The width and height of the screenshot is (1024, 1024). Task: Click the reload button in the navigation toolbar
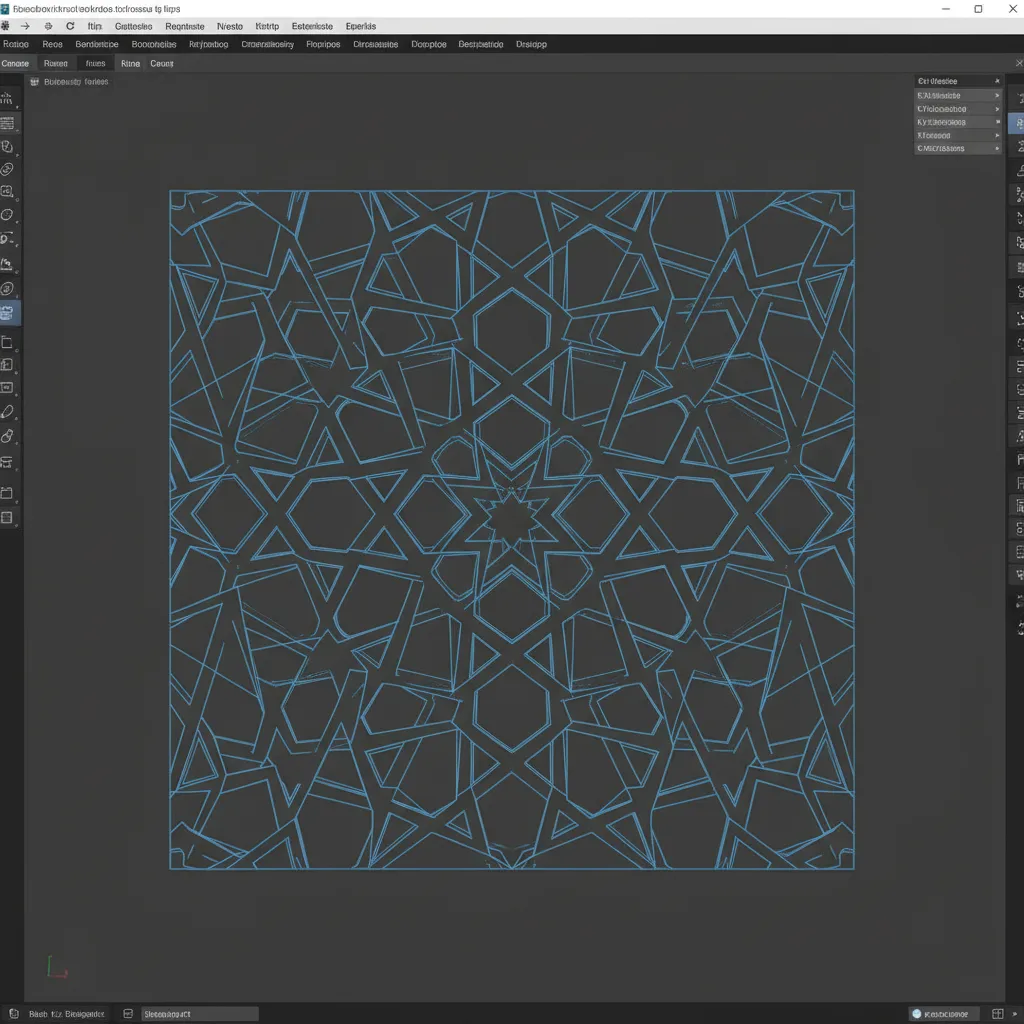68,26
